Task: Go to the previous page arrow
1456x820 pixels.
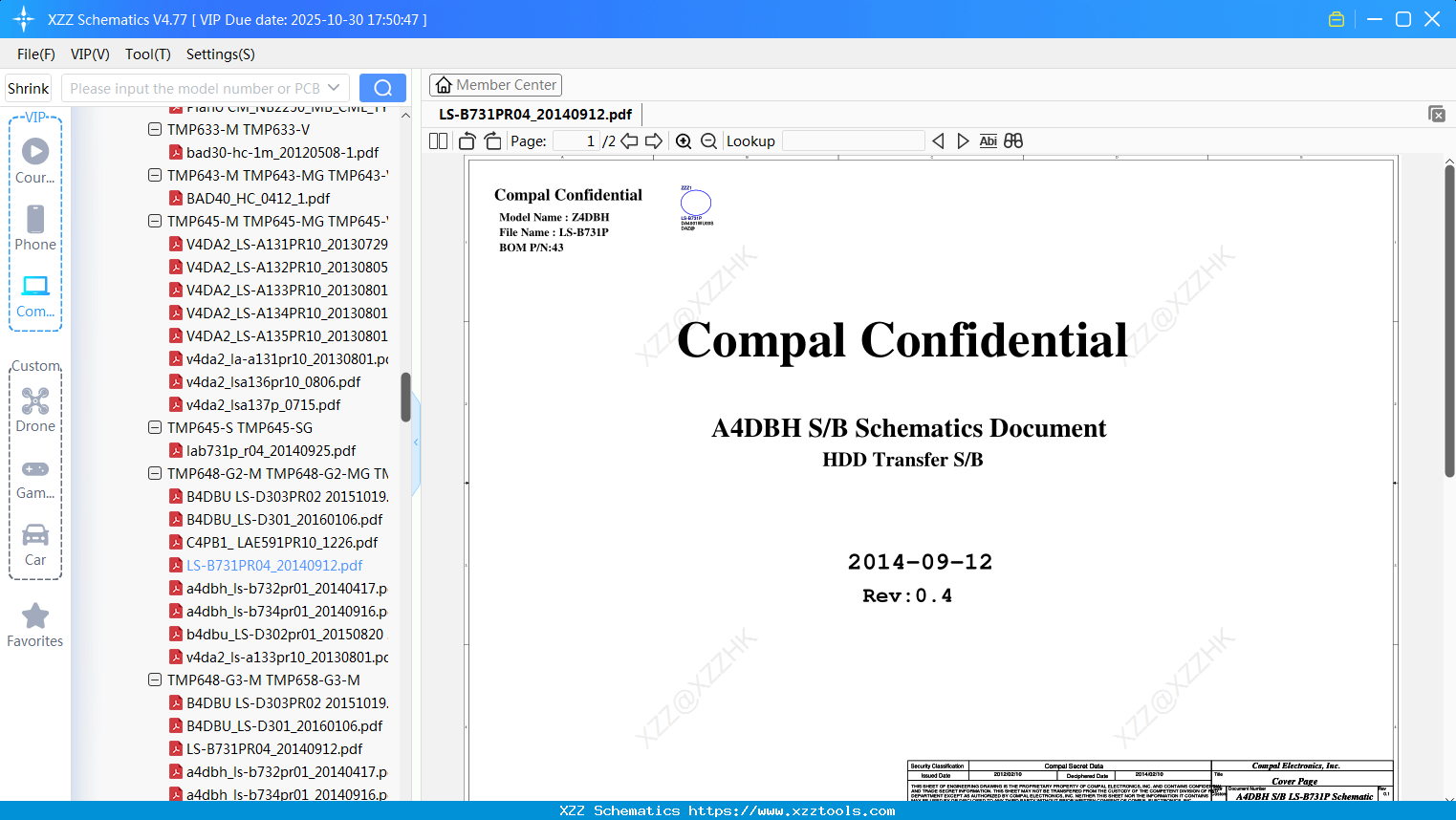Action: 629,141
